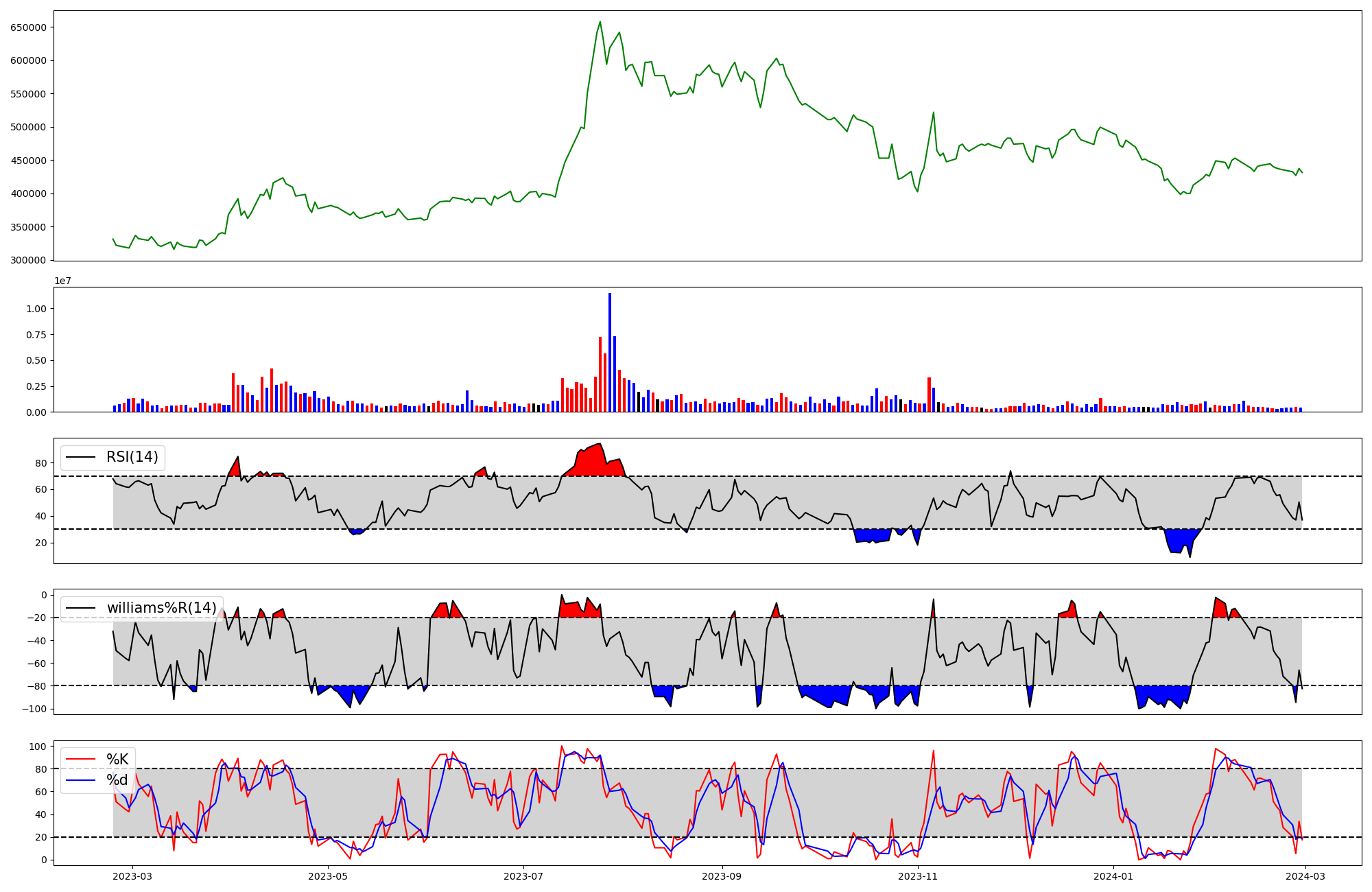
Task: Select the %d legend entry text
Action: pyautogui.click(x=117, y=780)
